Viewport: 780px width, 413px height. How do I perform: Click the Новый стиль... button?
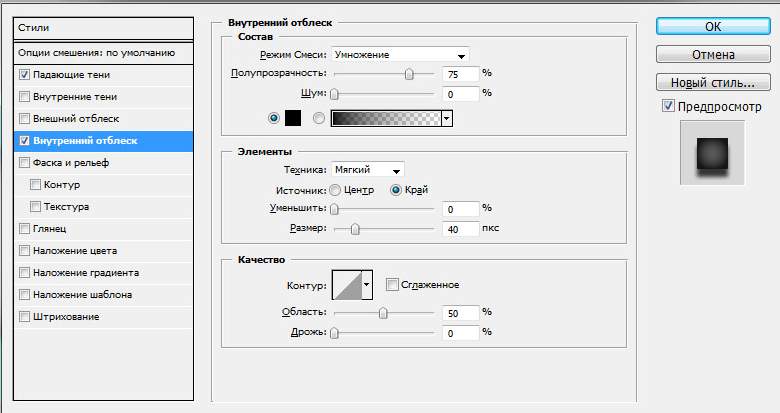[713, 82]
